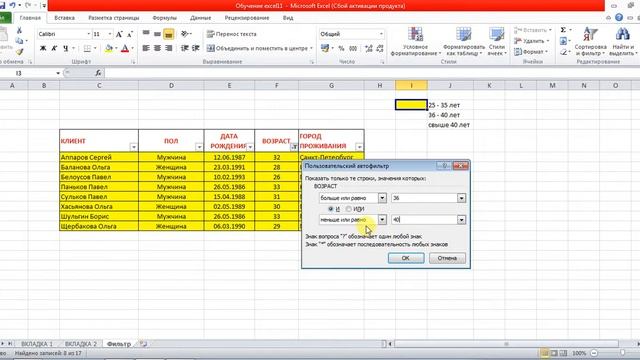
Task: Click the Format Painter brush icon
Action: (19, 51)
